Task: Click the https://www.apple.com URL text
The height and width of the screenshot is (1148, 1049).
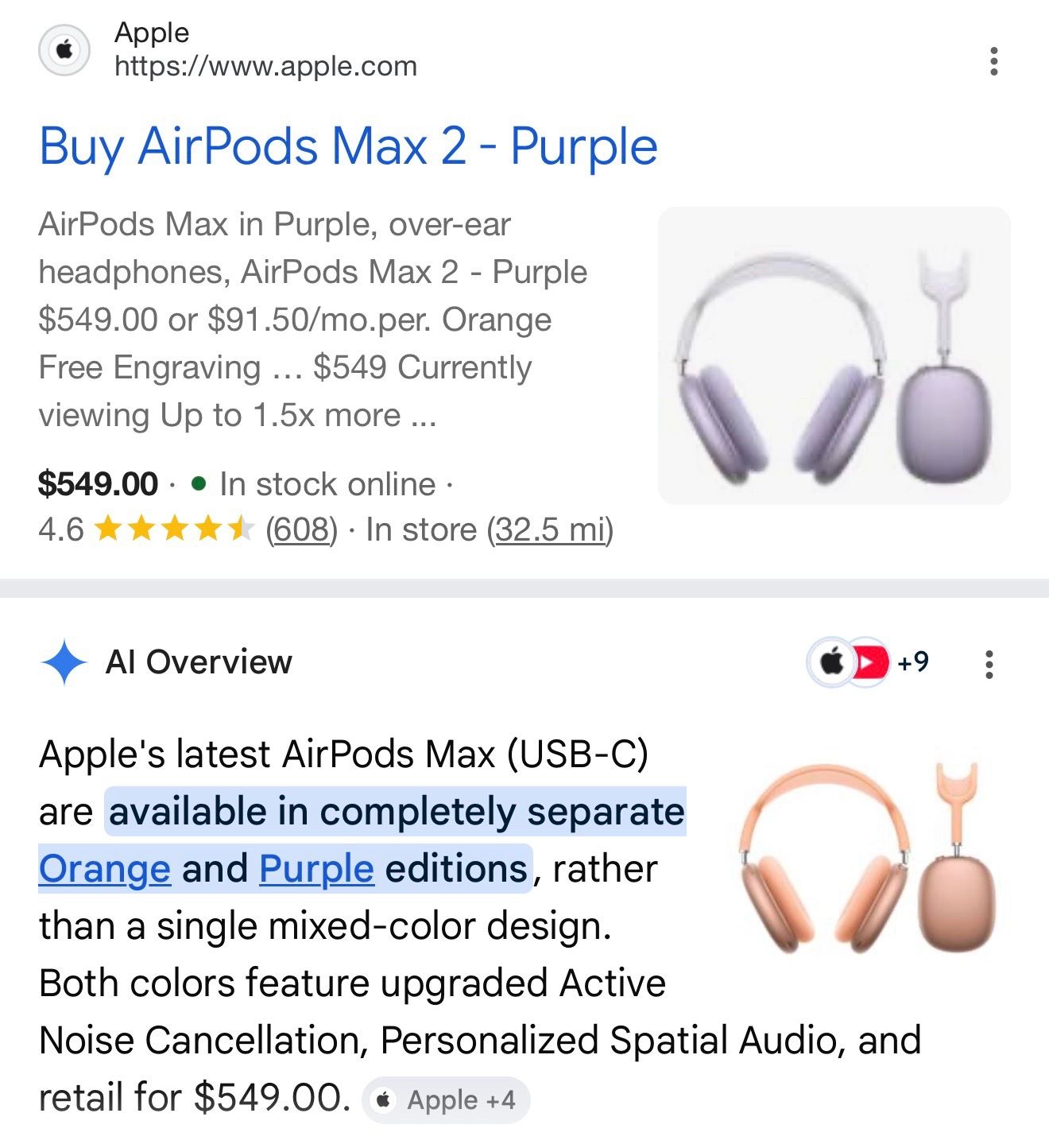Action: tap(265, 66)
